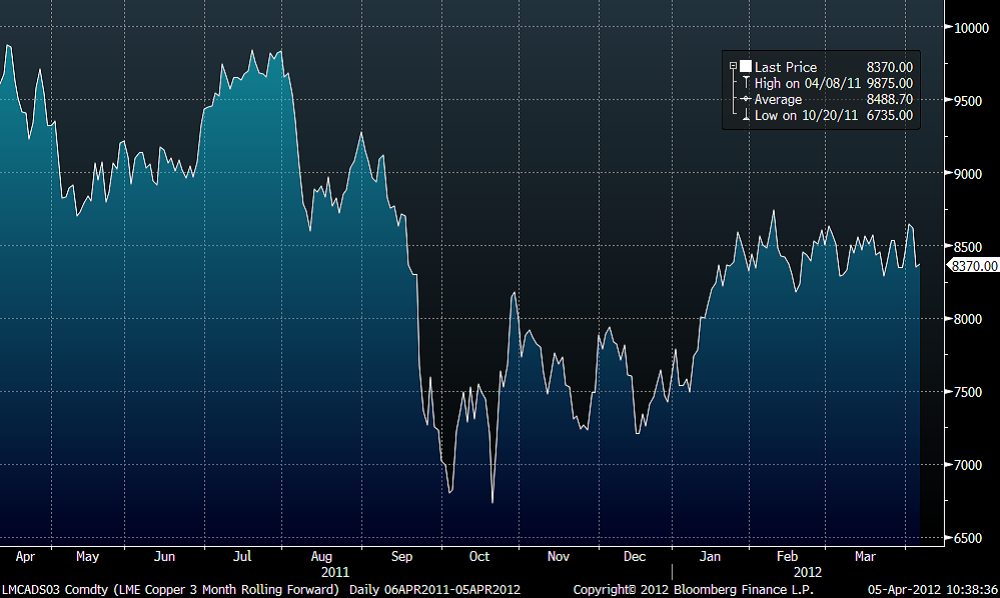Select the High on 04/08/11 legend entry

[808, 83]
